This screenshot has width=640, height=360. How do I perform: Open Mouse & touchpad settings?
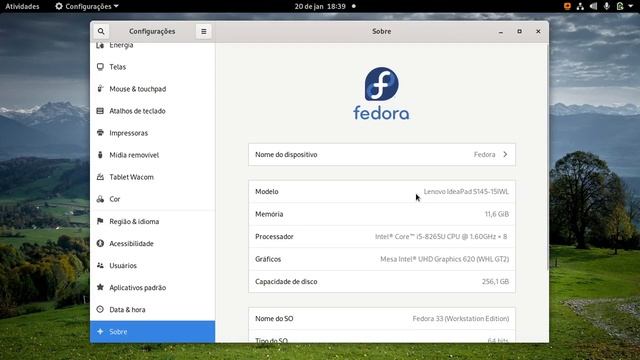coord(152,89)
